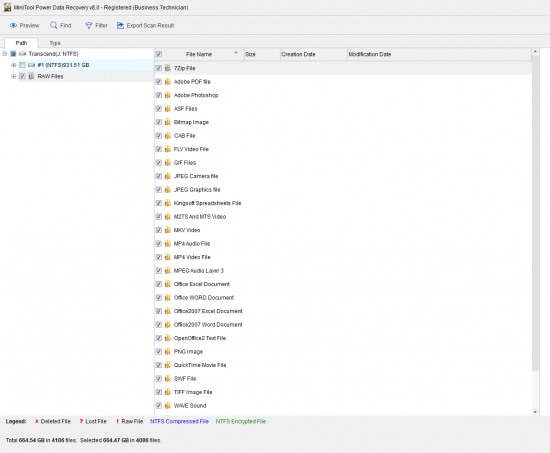This screenshot has height=453, width=550.
Task: Click the File Name column sort arrow
Action: click(236, 53)
